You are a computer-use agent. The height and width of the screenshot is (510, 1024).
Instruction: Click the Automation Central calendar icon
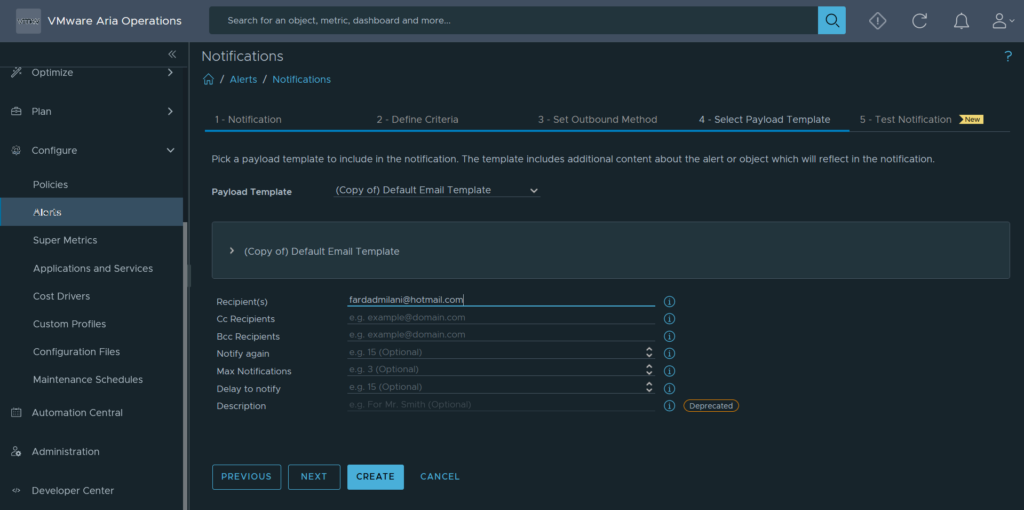pyautogui.click(x=16, y=413)
